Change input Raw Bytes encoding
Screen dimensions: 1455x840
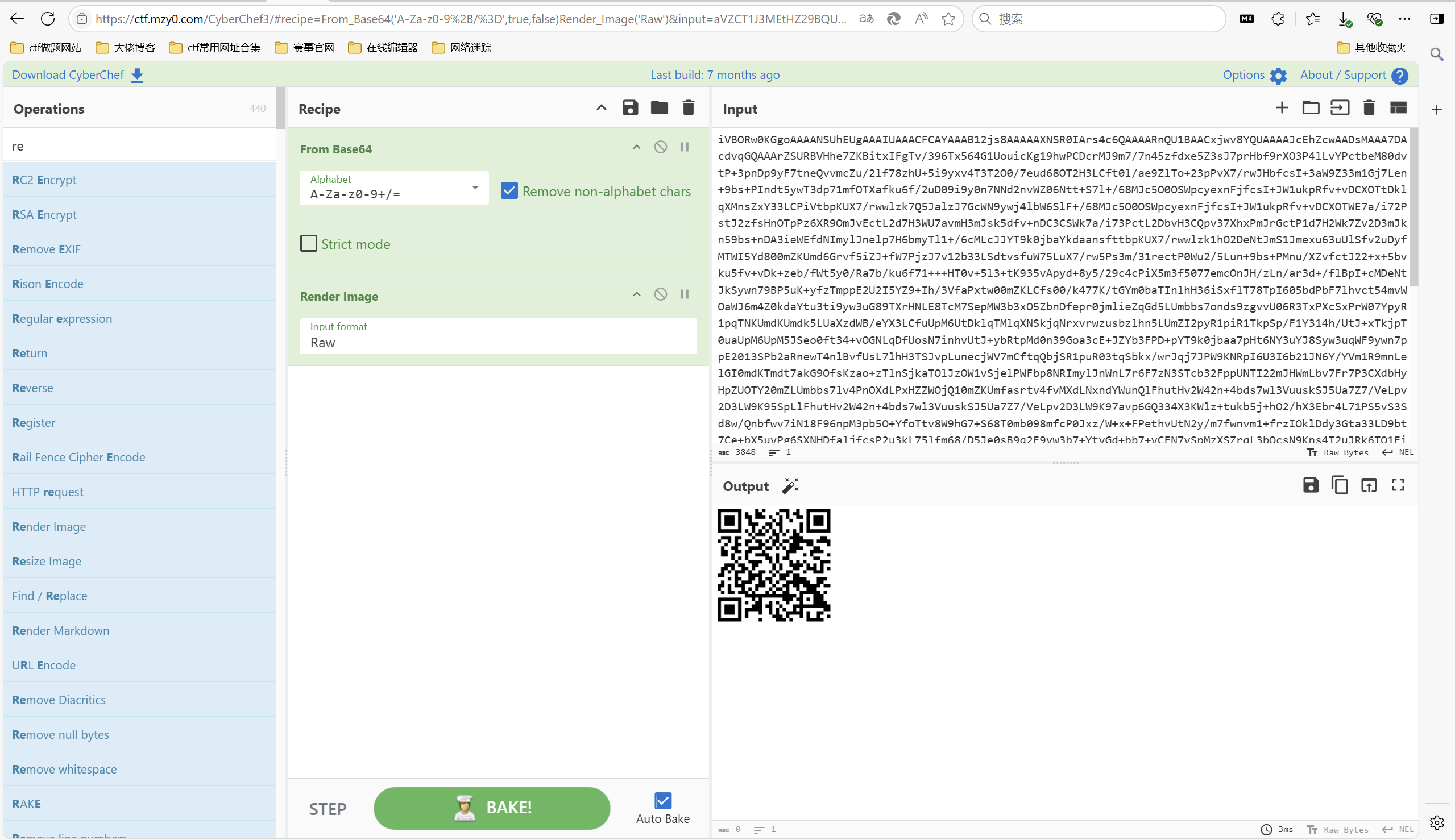click(1337, 452)
